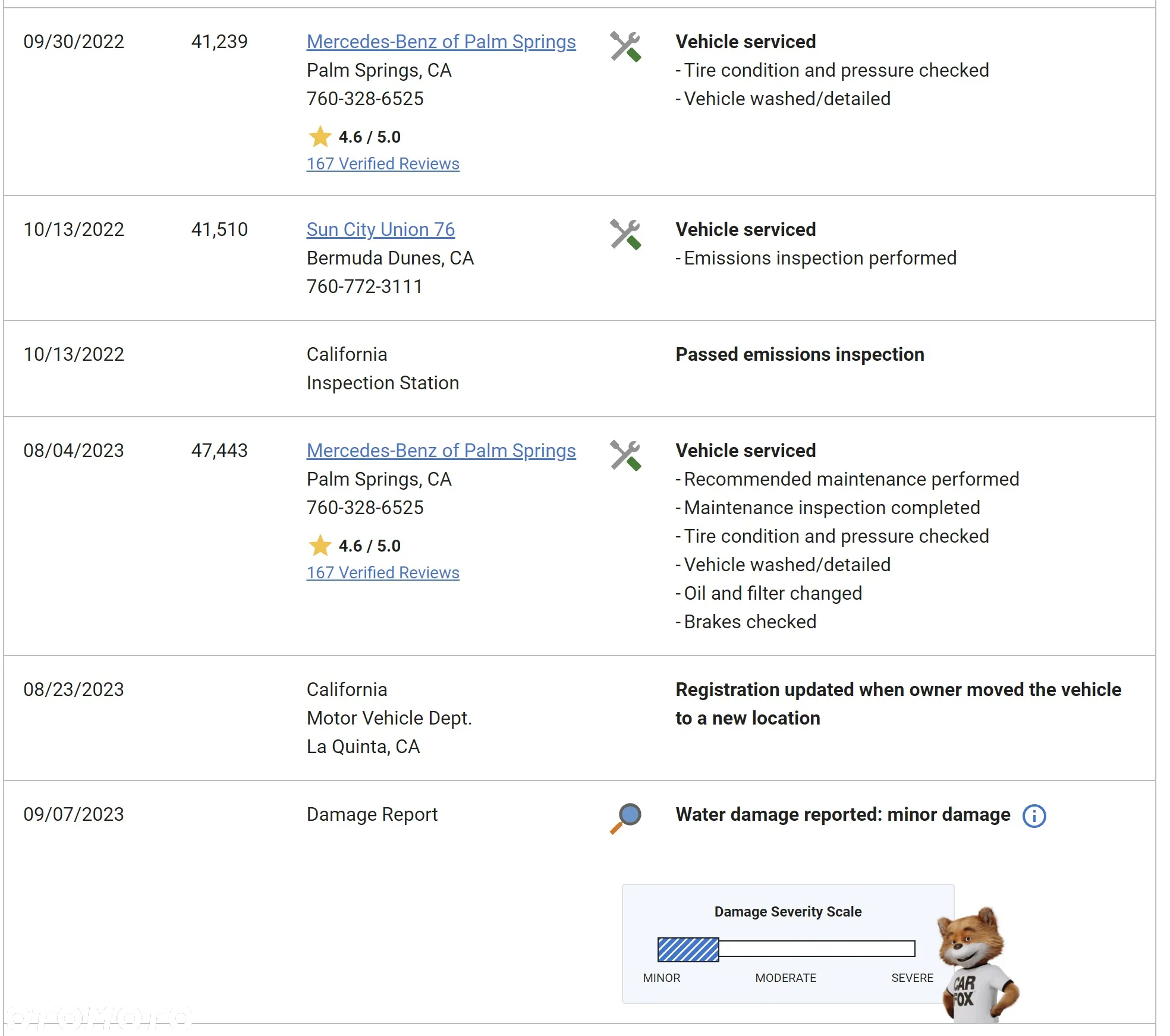
Task: Click the SEVERE label on severity scale
Action: coord(912,978)
